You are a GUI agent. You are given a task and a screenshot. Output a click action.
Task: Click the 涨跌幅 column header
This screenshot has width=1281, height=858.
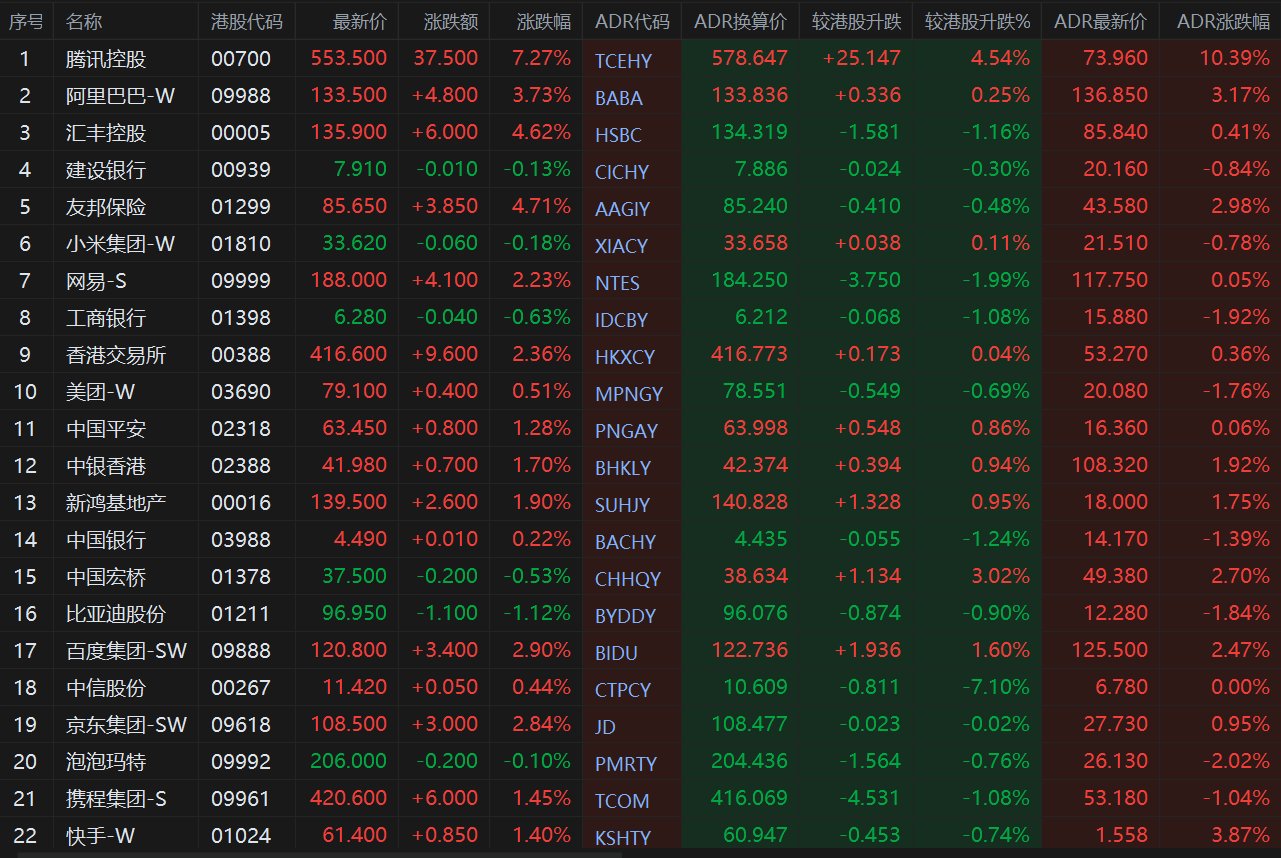pyautogui.click(x=544, y=21)
